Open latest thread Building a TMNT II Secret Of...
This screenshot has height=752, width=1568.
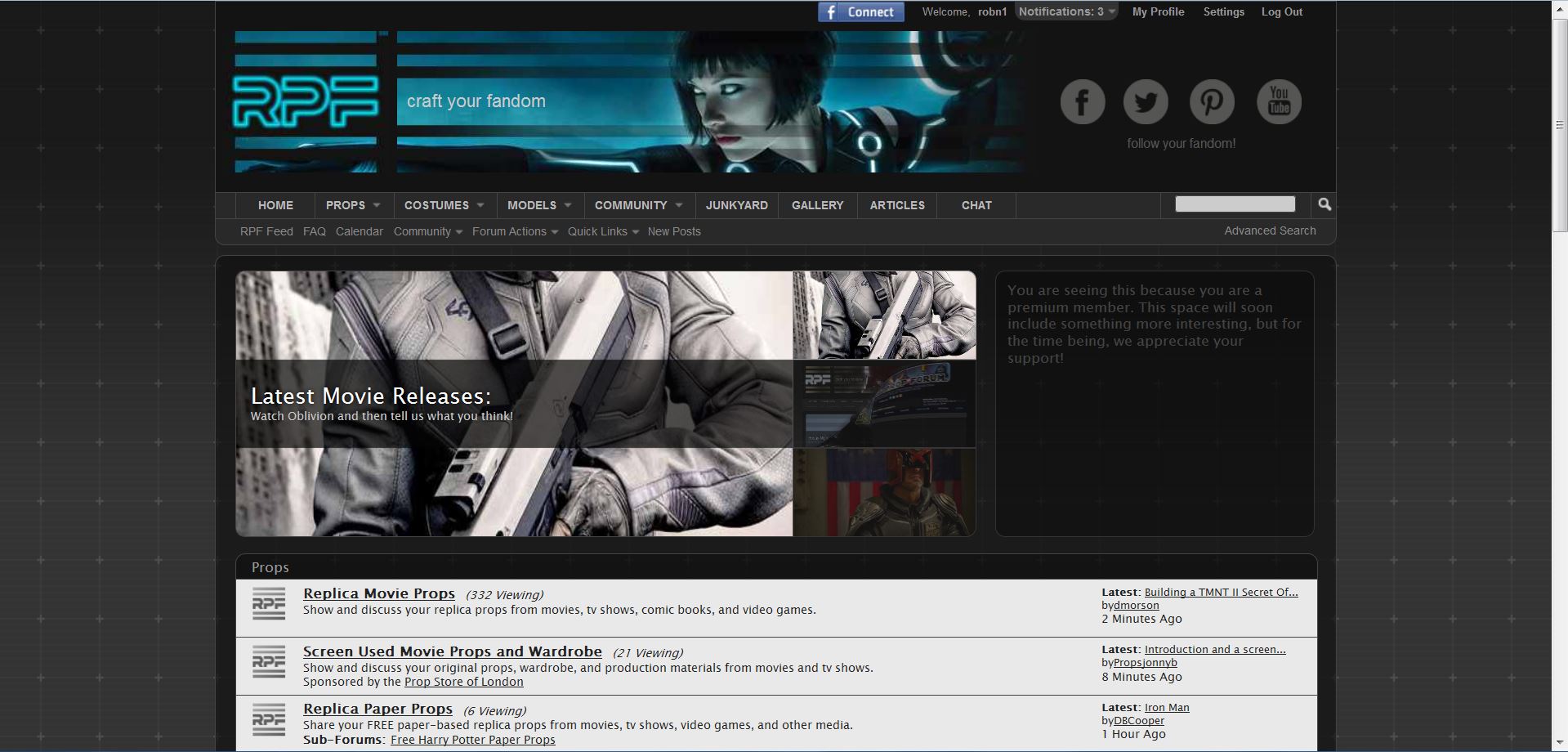1221,592
